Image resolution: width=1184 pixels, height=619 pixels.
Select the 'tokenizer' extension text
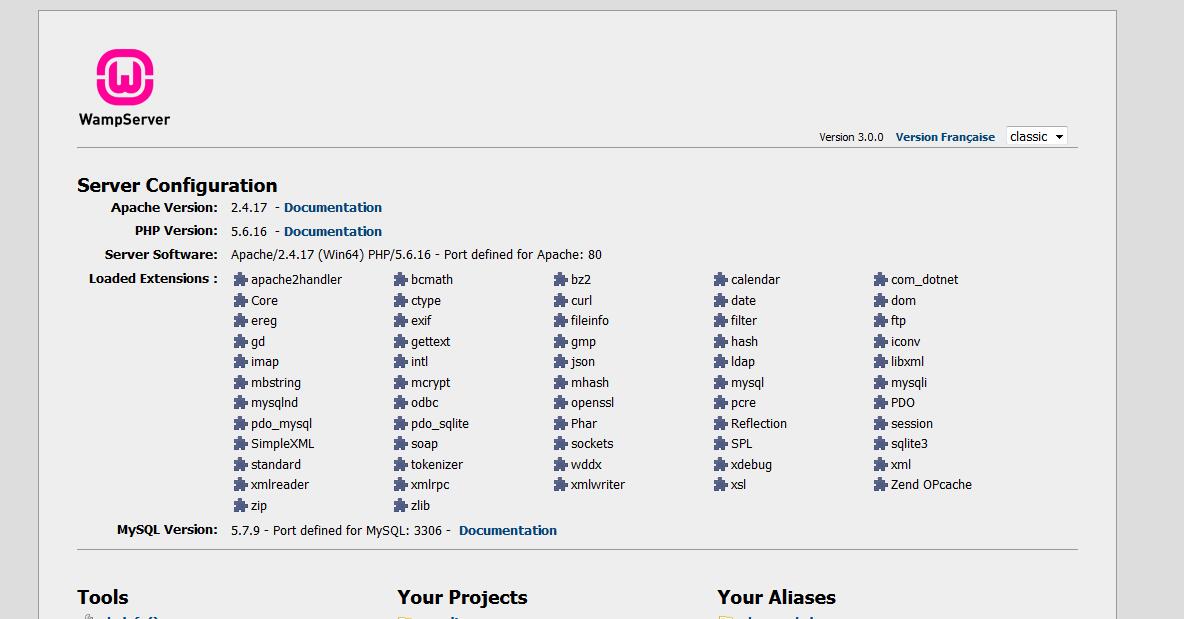point(436,465)
